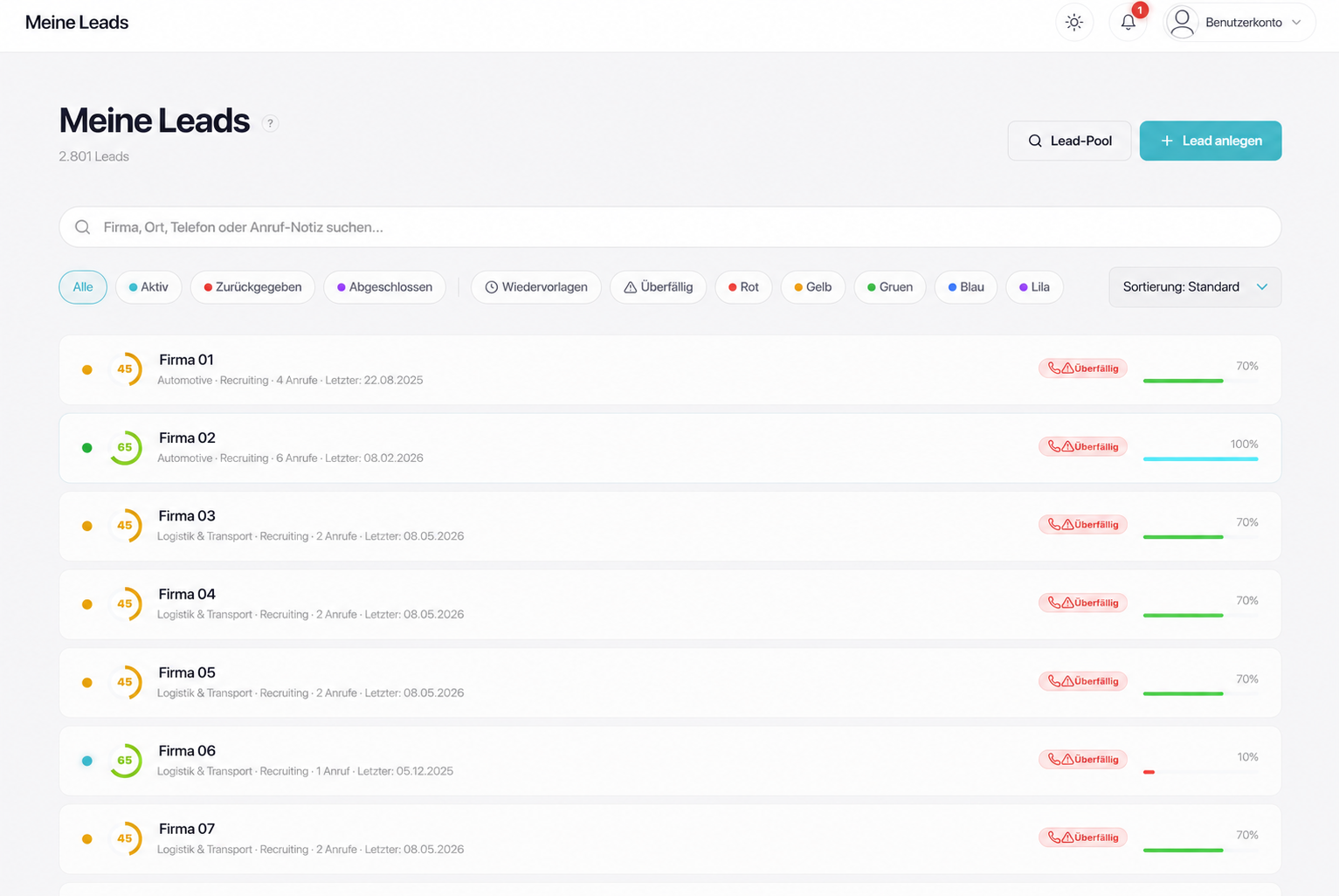Click orange status dot of Firma 07
The width and height of the screenshot is (1339, 896).
(87, 838)
